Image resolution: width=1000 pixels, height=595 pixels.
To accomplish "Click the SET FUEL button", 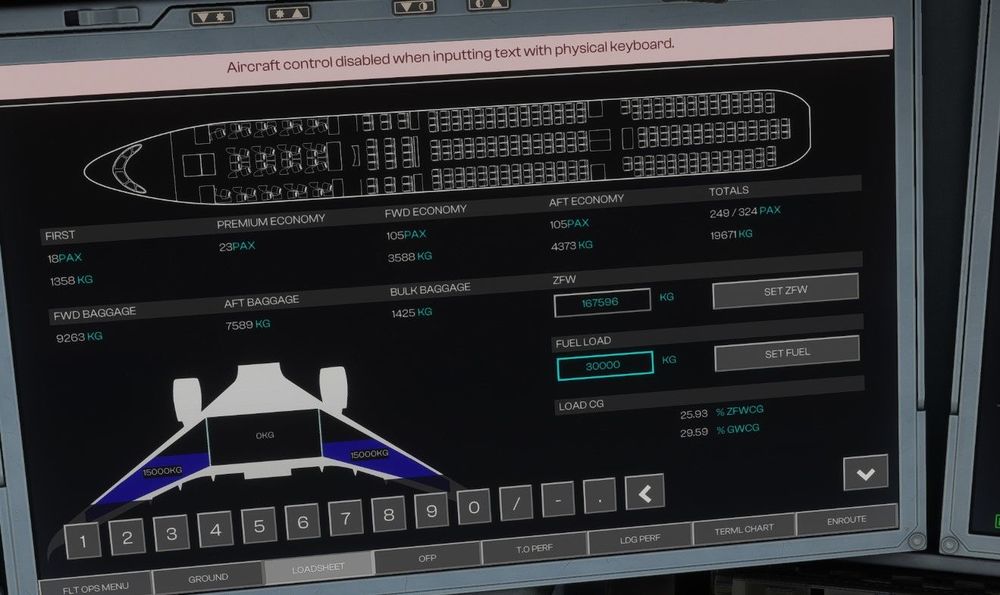I will [787, 353].
